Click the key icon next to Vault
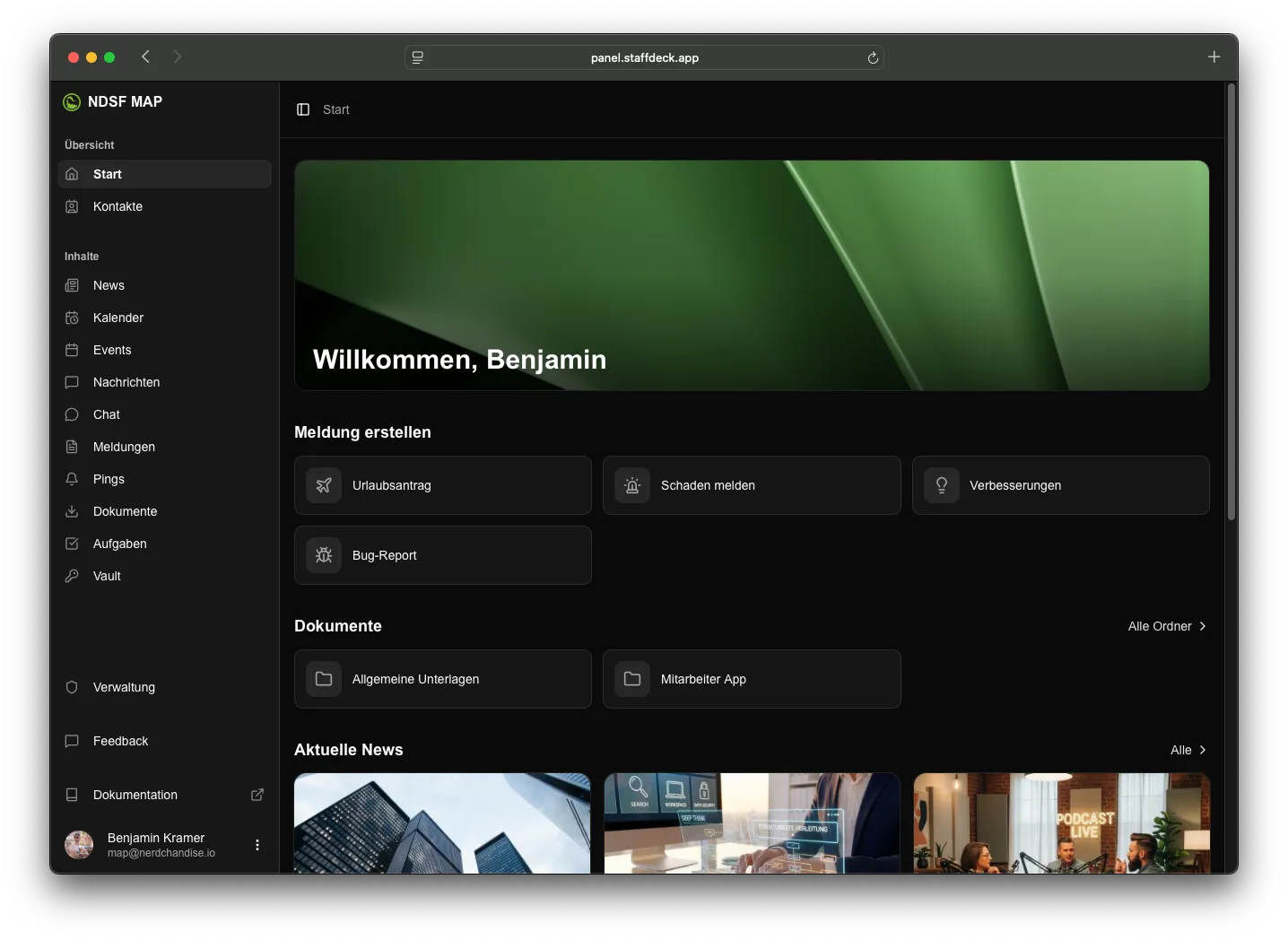The height and width of the screenshot is (940, 1288). tap(72, 576)
